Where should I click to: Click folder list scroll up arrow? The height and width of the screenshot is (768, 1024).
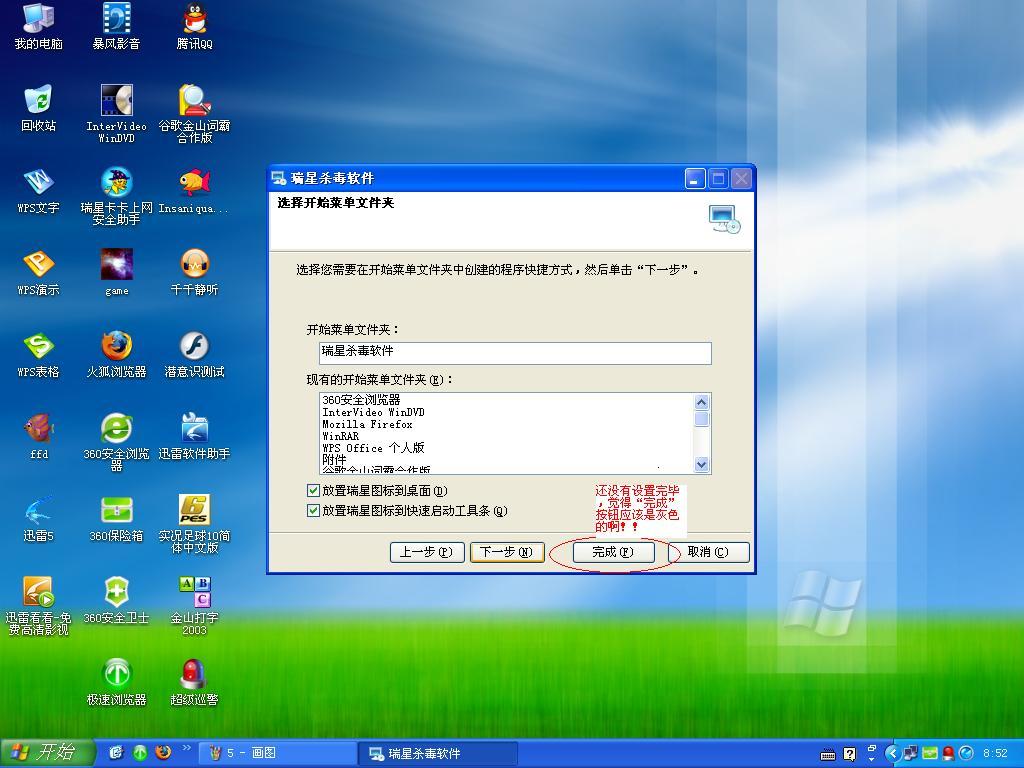pyautogui.click(x=701, y=402)
